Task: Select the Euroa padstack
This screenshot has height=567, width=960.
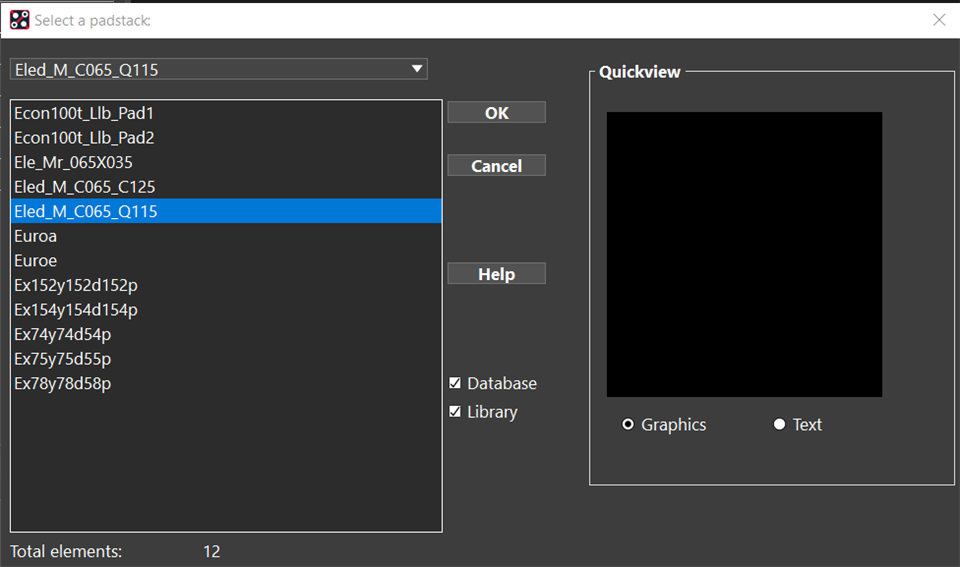Action: point(35,236)
